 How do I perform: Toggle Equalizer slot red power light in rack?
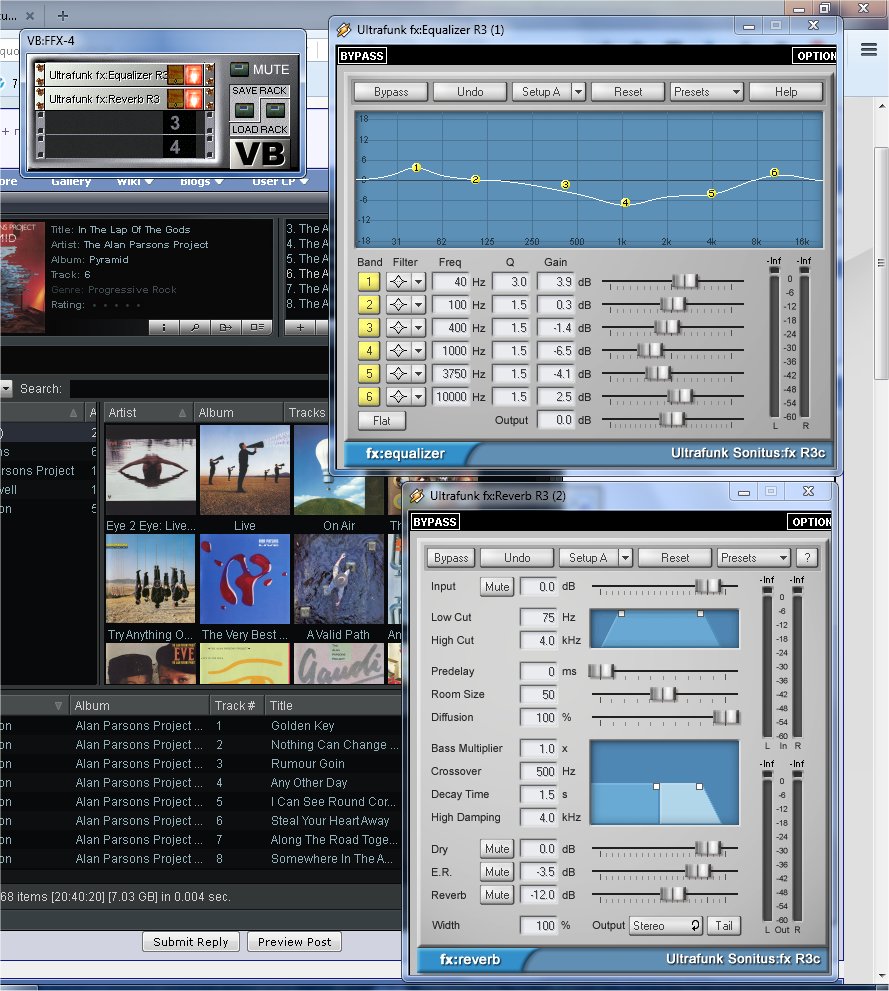194,75
